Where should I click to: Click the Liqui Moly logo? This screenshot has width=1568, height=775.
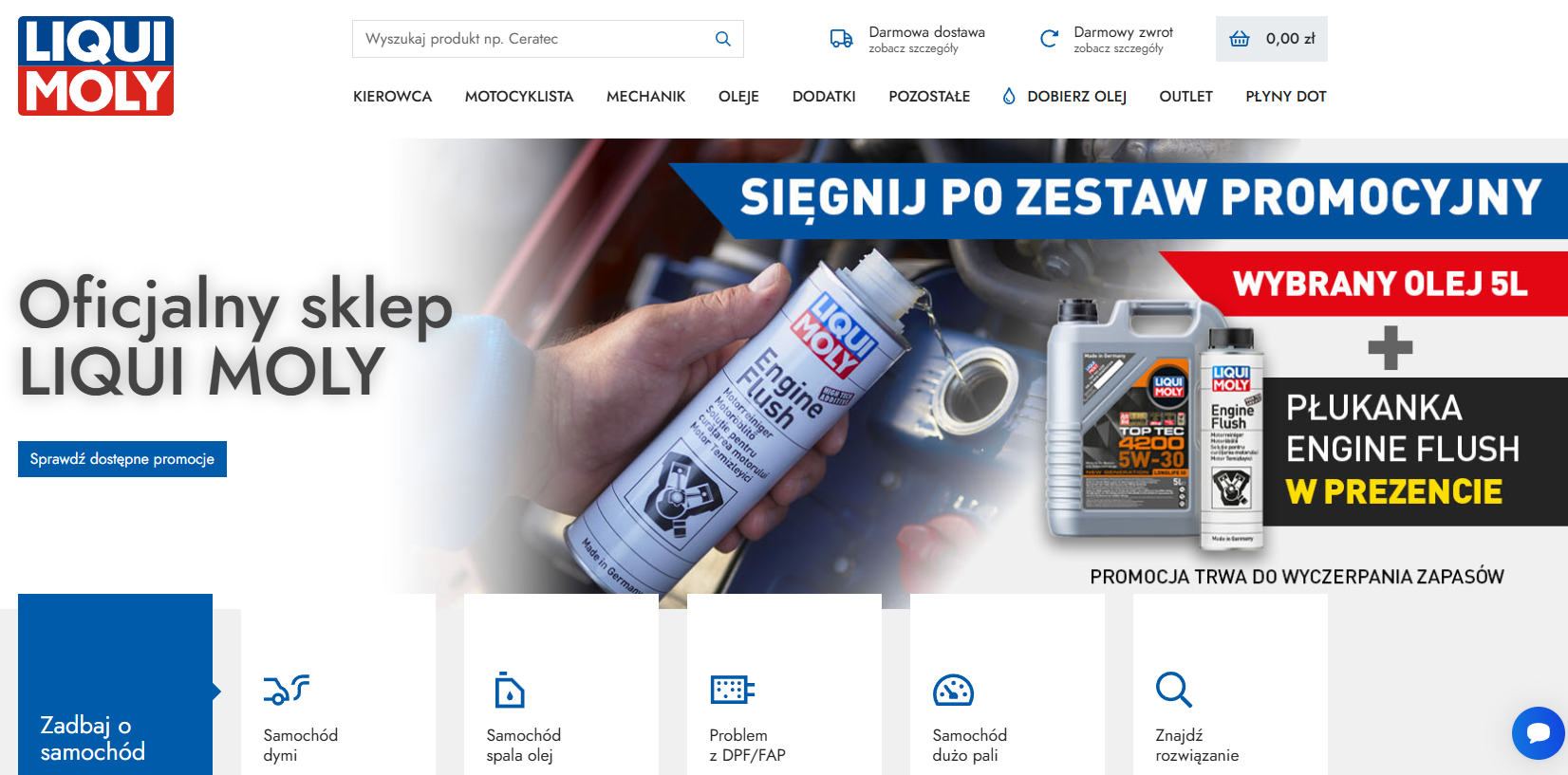coord(96,66)
